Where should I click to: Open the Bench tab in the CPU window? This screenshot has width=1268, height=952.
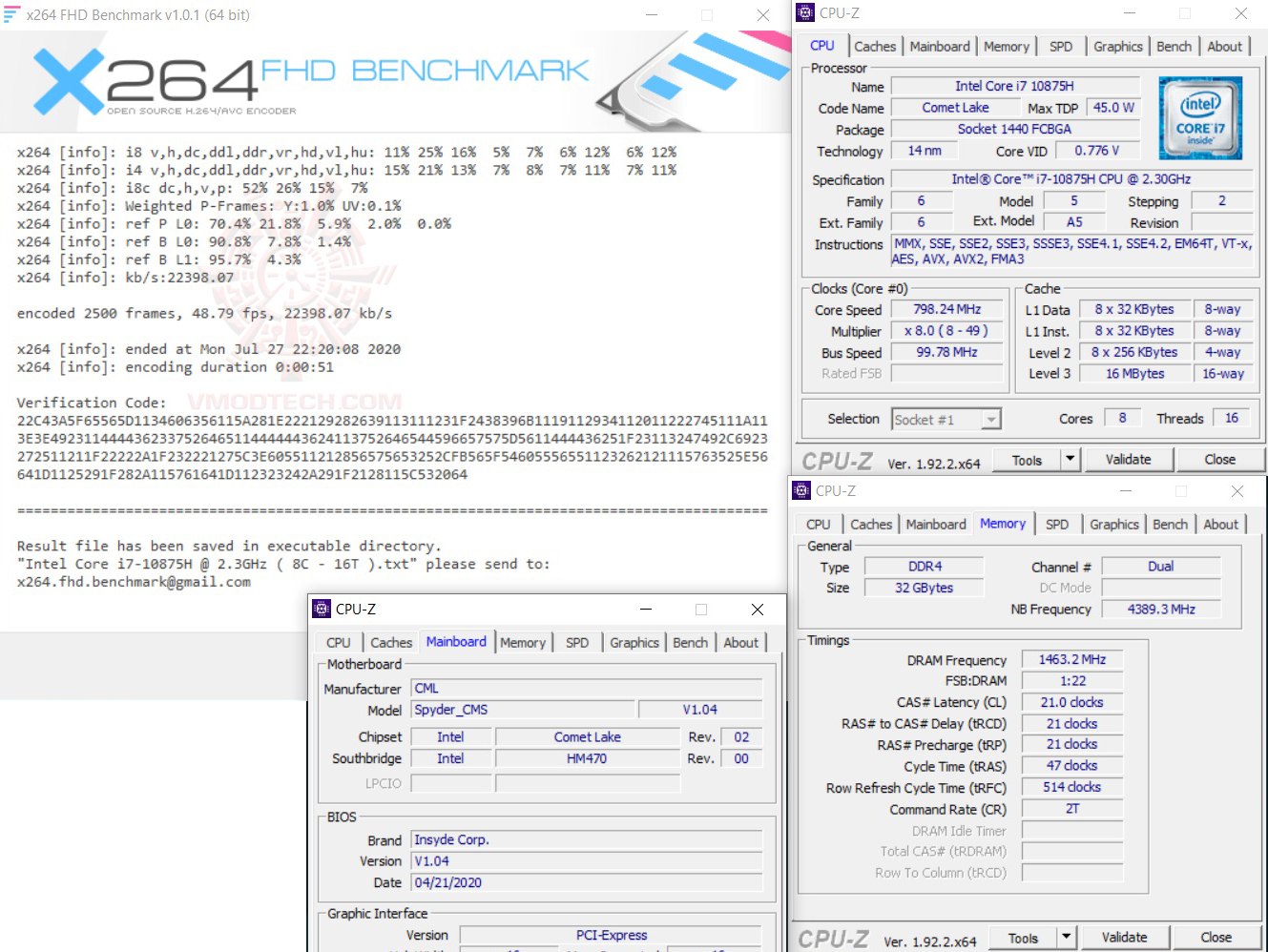click(1174, 47)
